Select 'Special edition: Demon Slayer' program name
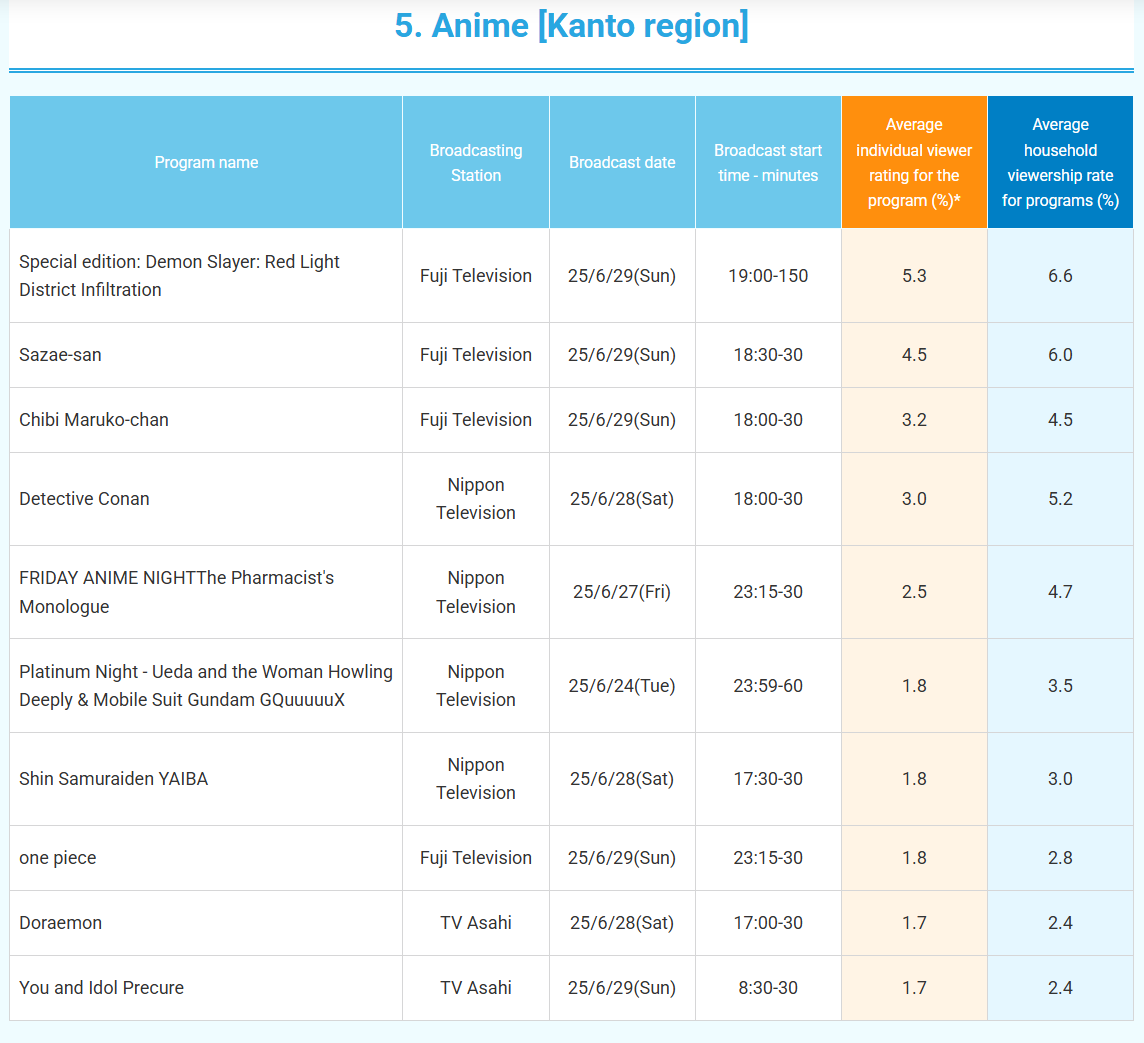This screenshot has height=1043, width=1144. coord(179,276)
